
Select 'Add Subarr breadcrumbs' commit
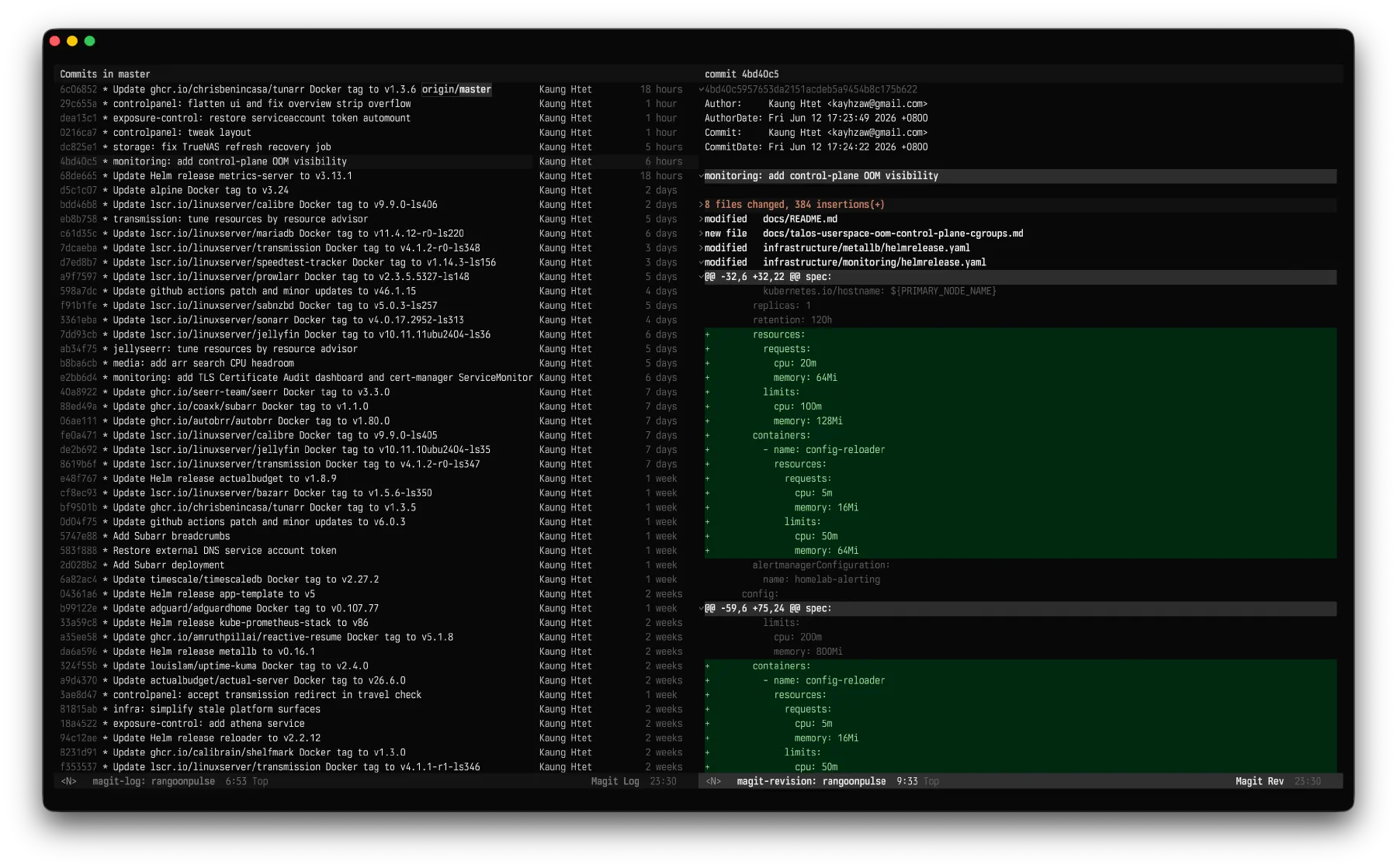point(171,537)
